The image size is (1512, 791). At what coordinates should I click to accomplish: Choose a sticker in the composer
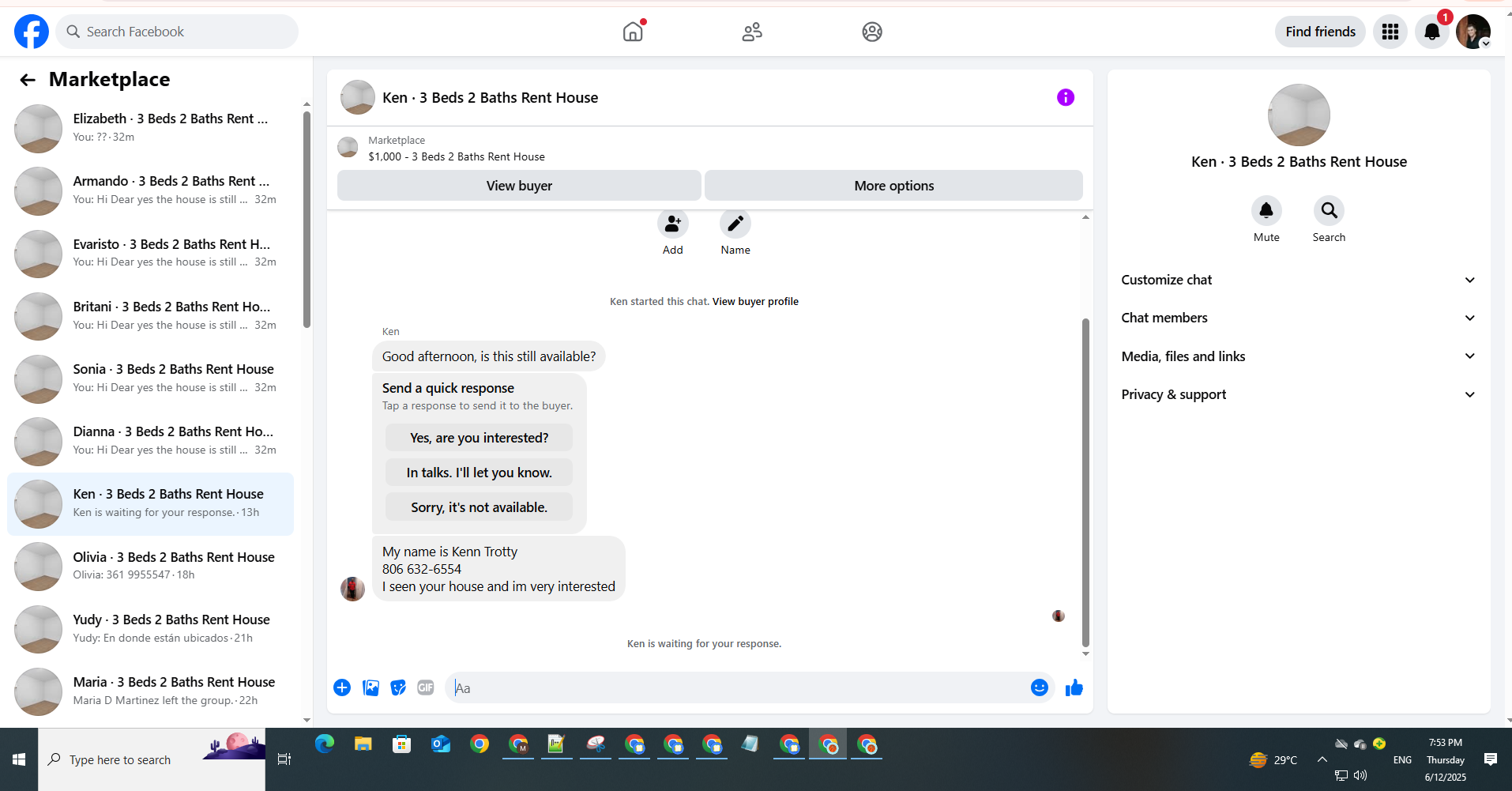pyautogui.click(x=398, y=687)
